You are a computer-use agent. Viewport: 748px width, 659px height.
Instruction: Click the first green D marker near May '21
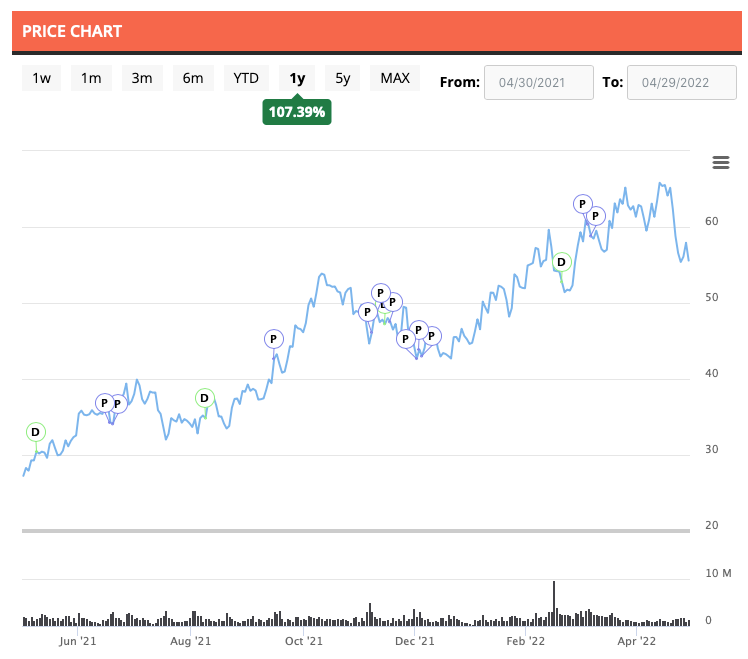[x=35, y=432]
